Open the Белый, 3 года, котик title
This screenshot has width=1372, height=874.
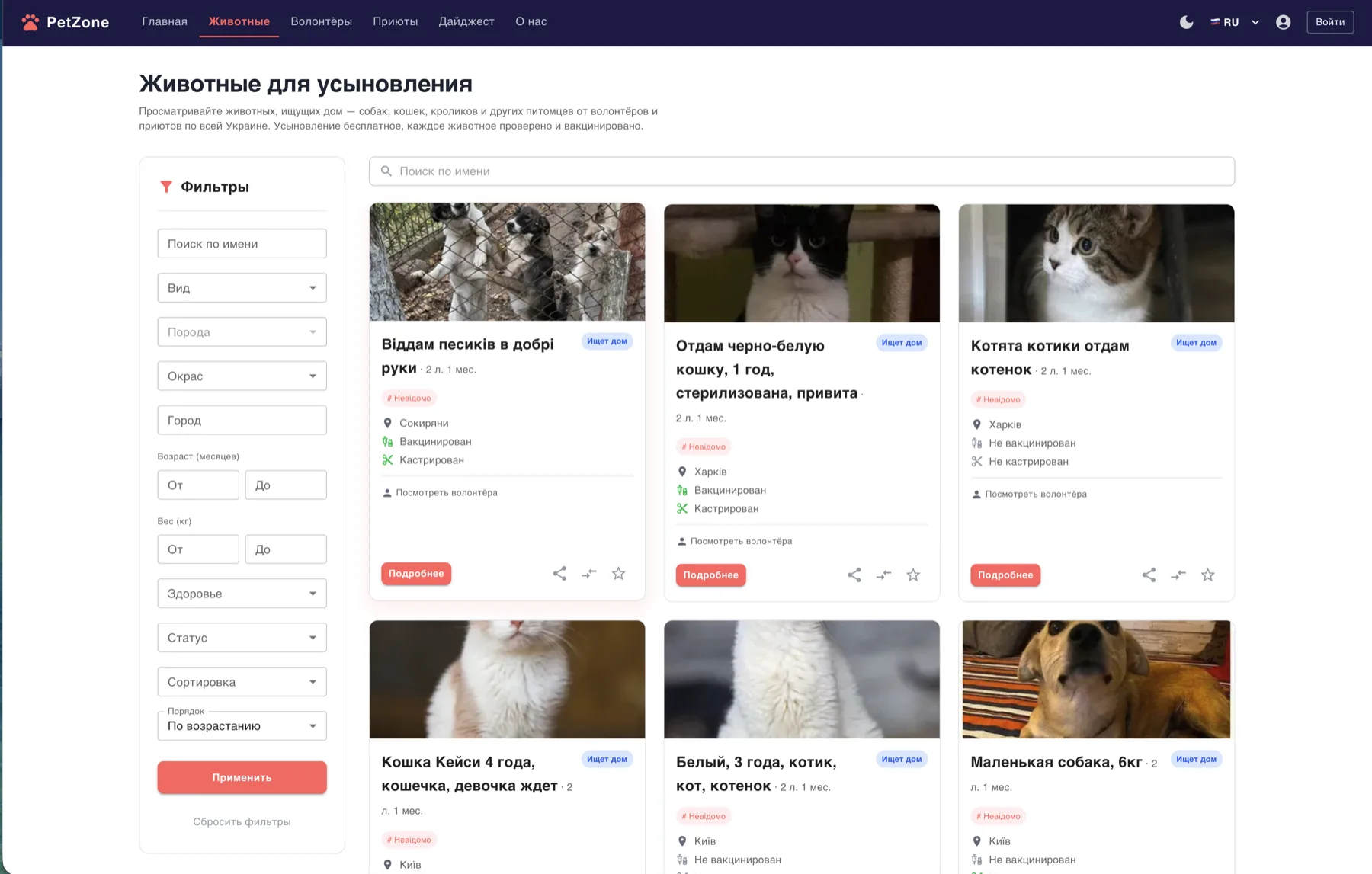[x=756, y=774]
